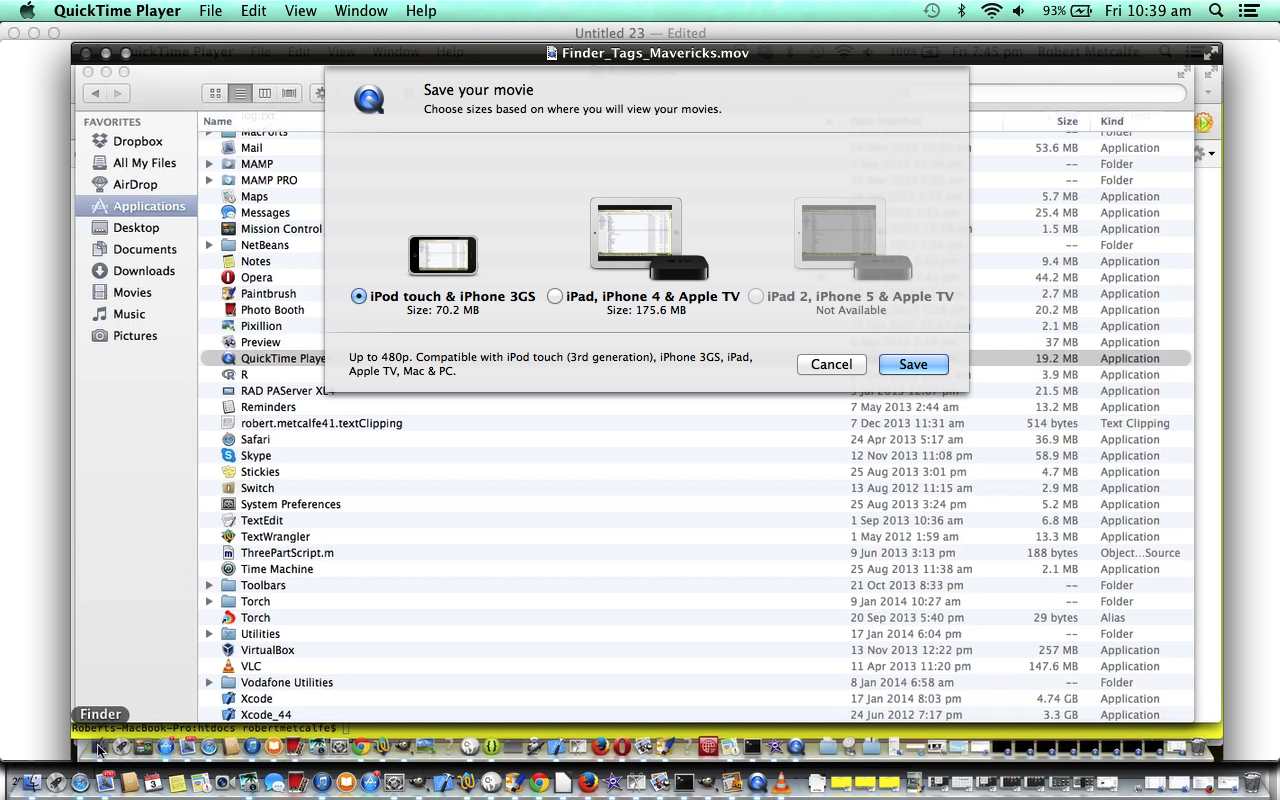Expand the MAMP folder
This screenshot has height=800, width=1280.
(x=209, y=164)
